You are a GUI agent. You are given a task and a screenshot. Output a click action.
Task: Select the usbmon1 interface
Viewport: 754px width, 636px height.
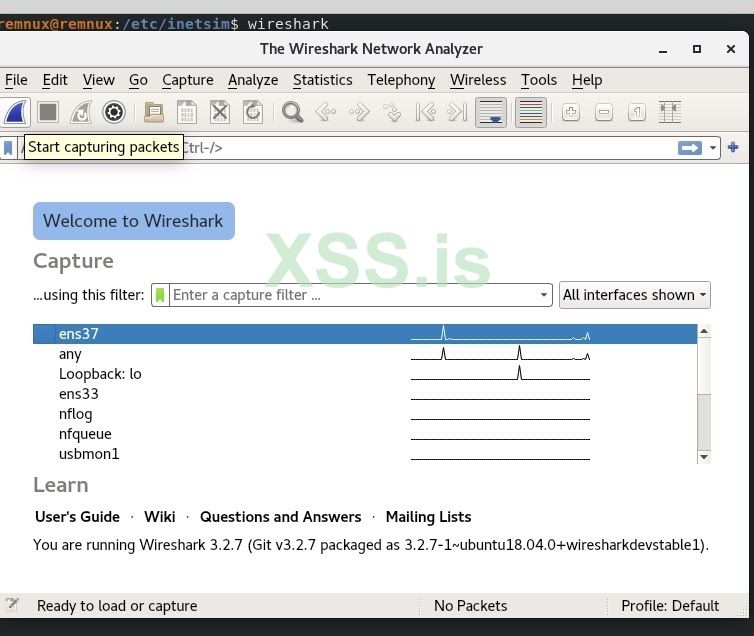[365, 454]
